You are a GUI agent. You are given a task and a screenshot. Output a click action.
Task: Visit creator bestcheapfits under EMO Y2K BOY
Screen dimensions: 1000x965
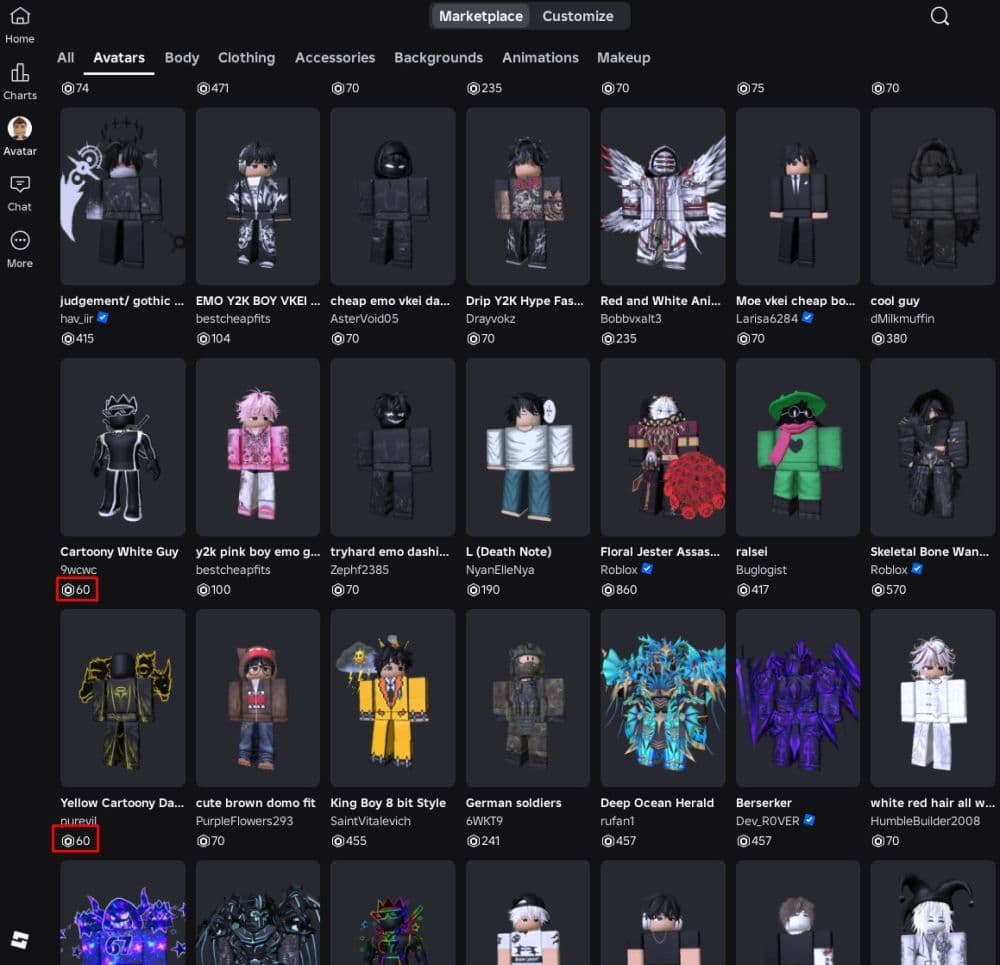tap(233, 318)
